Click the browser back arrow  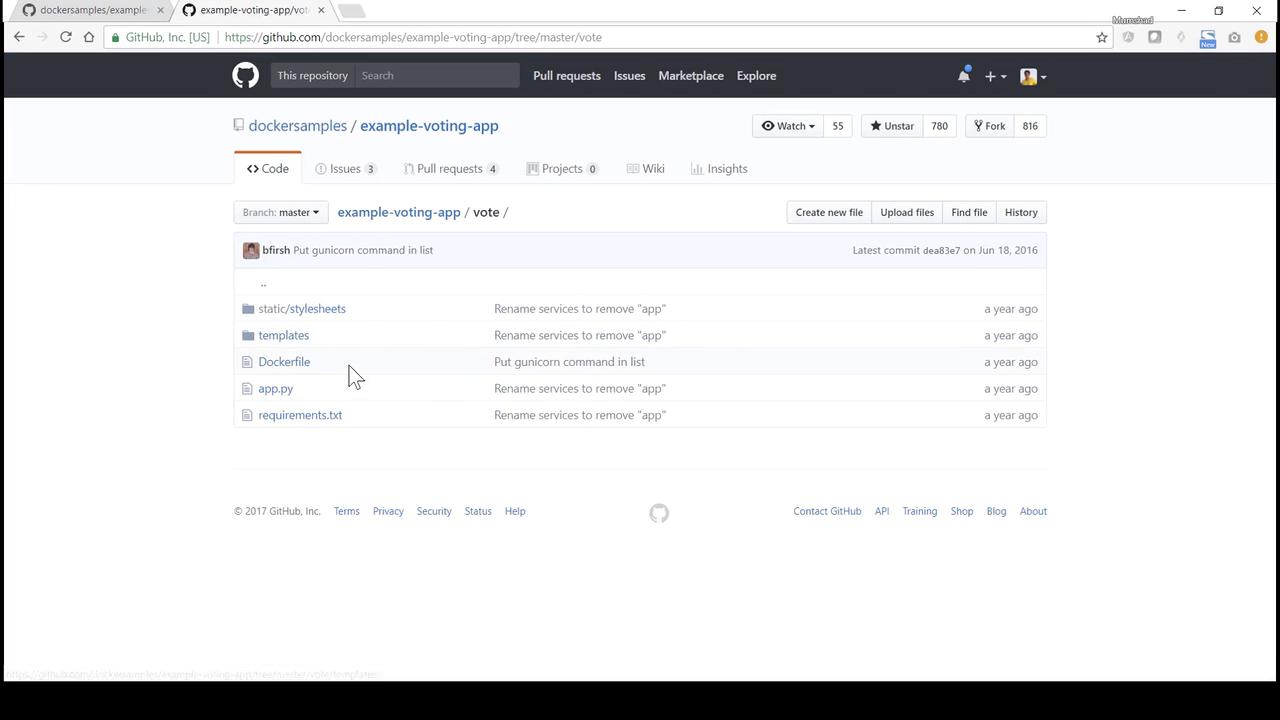pos(19,37)
